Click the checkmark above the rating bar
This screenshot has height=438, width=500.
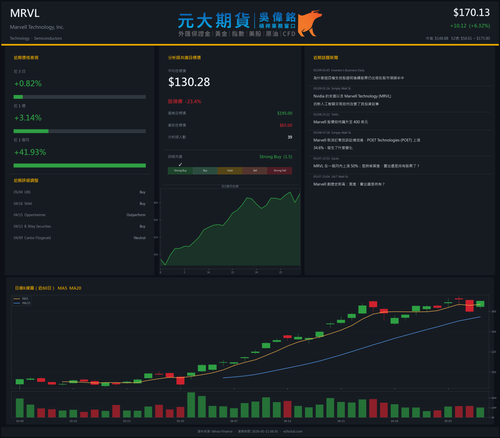click(180, 164)
